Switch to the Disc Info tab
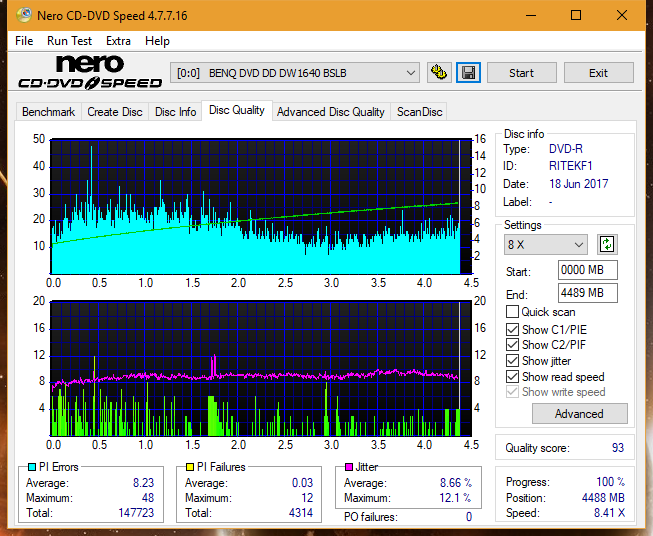The image size is (653, 536). point(175,112)
